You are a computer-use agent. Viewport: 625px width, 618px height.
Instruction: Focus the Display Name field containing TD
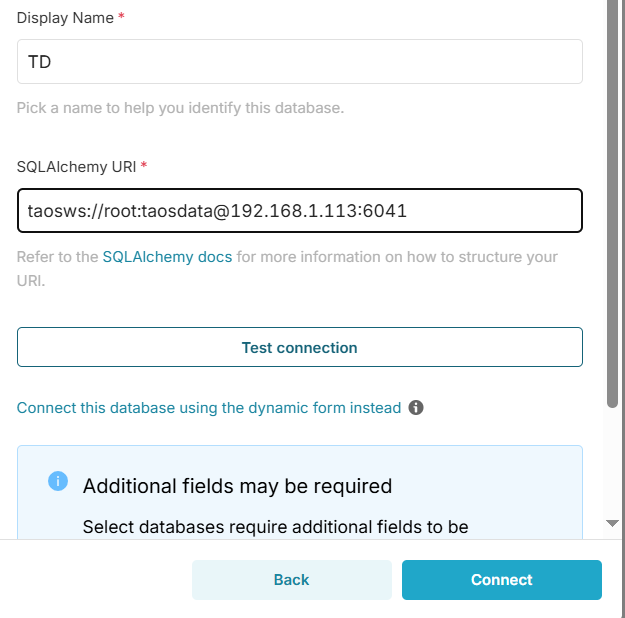(x=299, y=62)
